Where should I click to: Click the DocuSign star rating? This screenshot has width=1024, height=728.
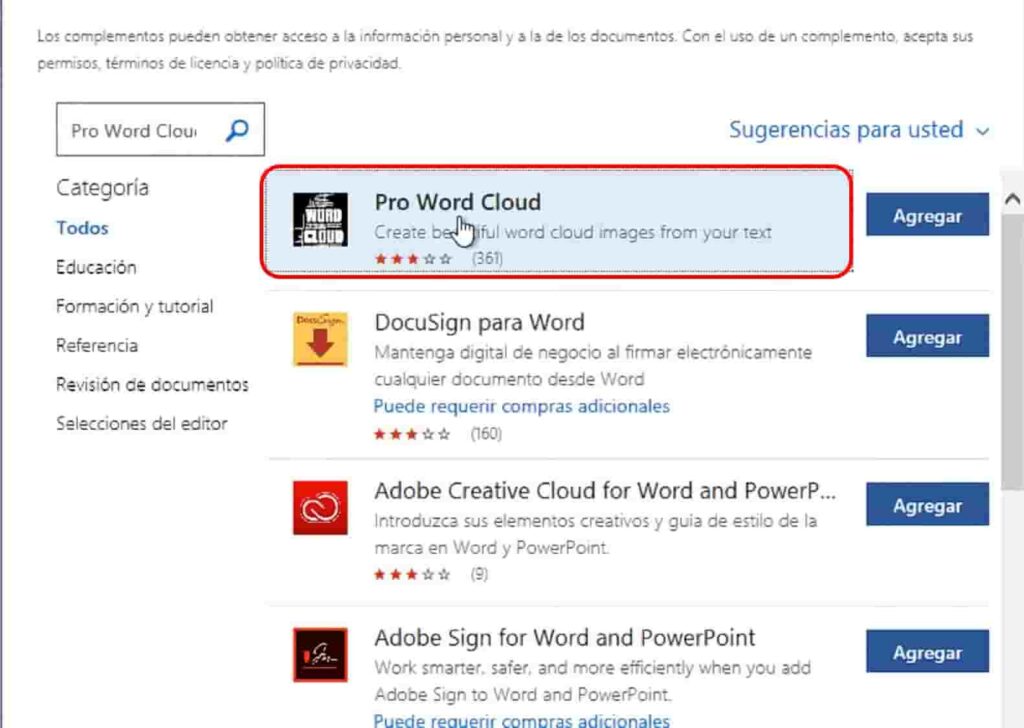point(413,435)
